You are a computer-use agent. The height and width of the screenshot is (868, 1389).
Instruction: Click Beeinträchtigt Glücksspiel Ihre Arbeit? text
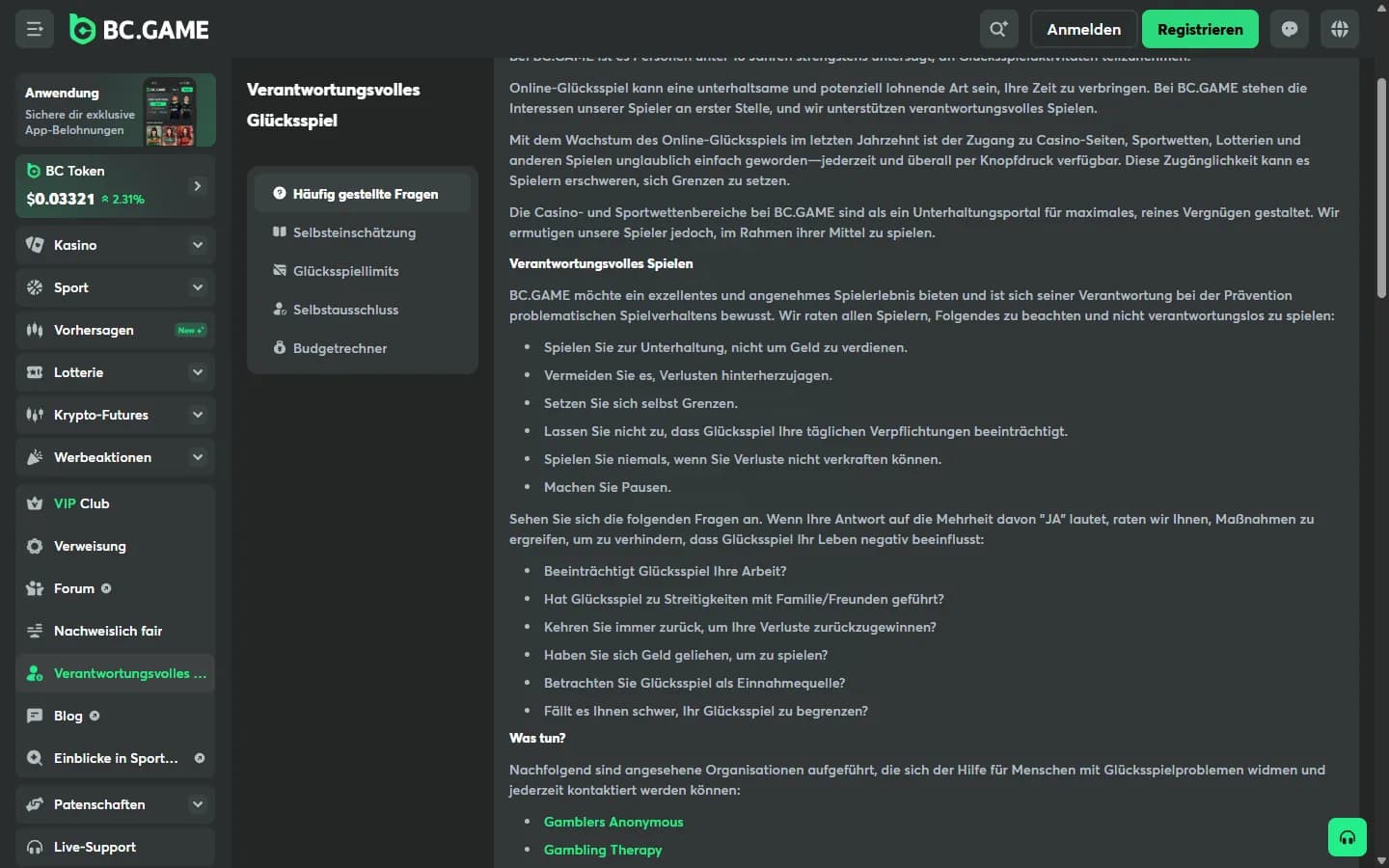pos(666,571)
